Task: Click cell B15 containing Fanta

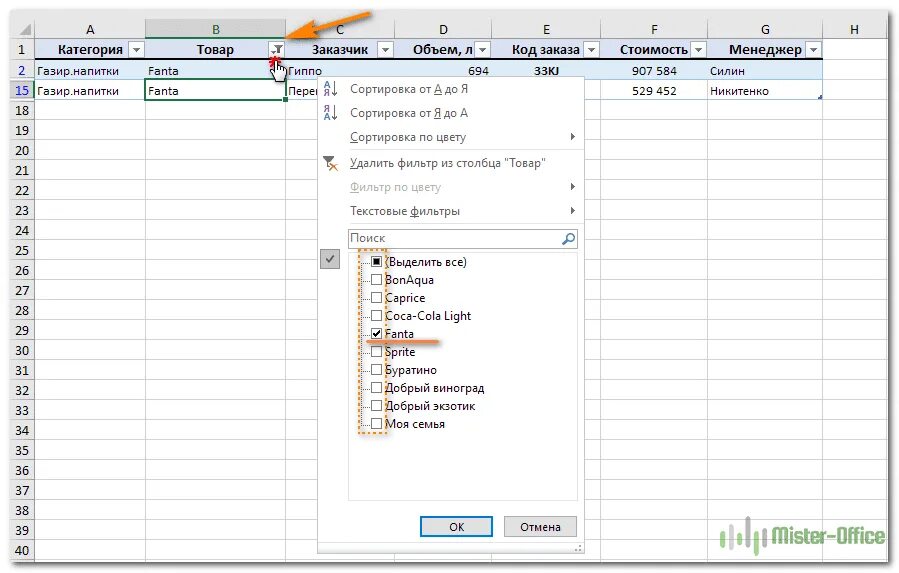Action: click(215, 91)
